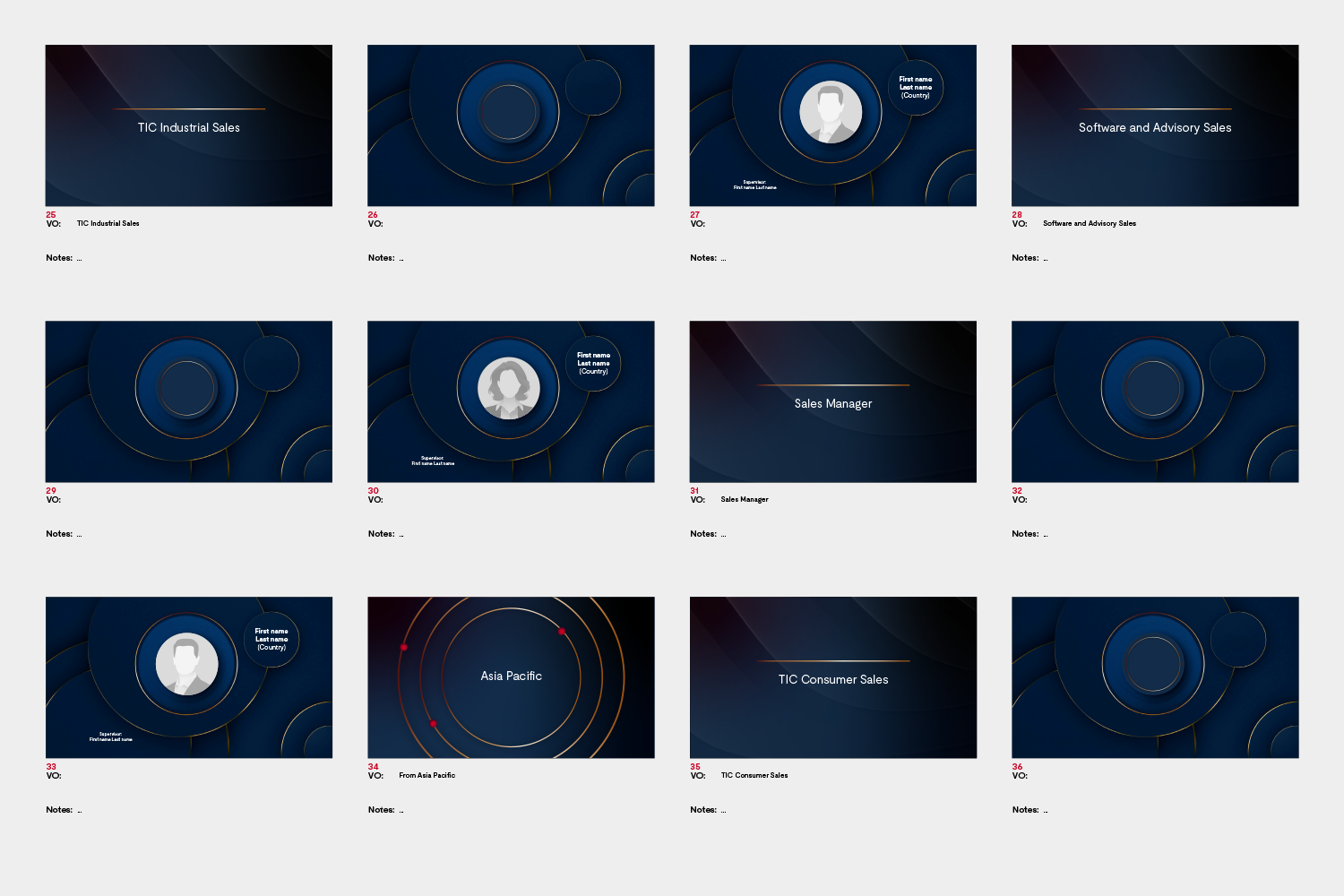The height and width of the screenshot is (896, 1344).
Task: Click frame number 25 label
Action: pyautogui.click(x=51, y=215)
